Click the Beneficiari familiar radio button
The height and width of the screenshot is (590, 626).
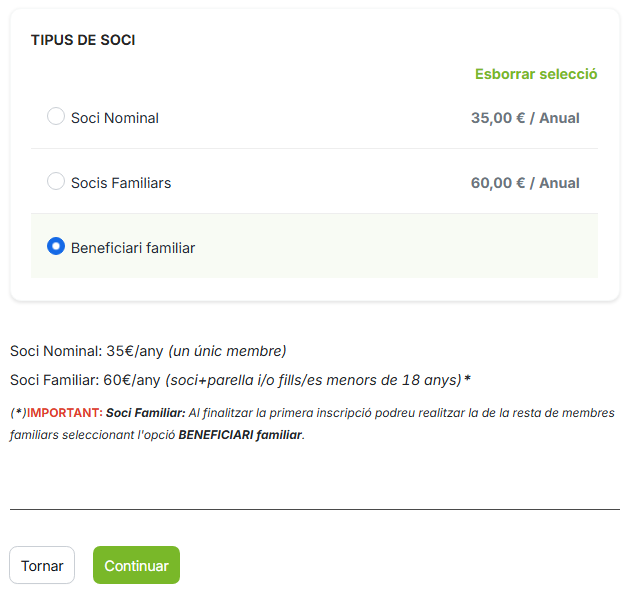56,246
